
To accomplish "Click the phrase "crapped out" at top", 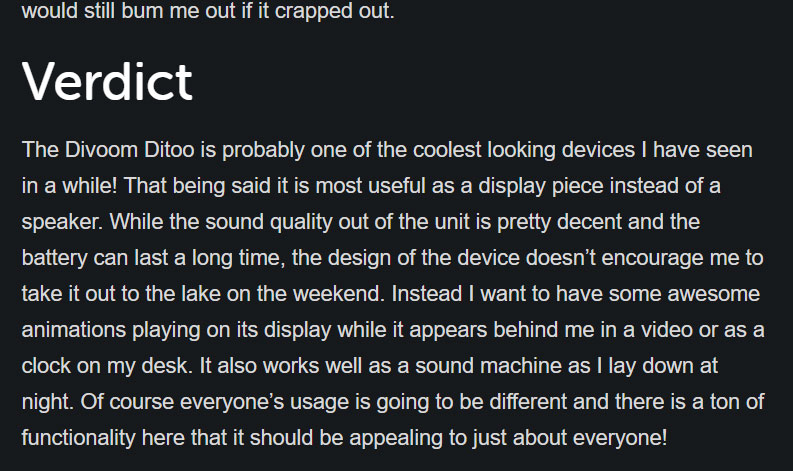I will [334, 11].
